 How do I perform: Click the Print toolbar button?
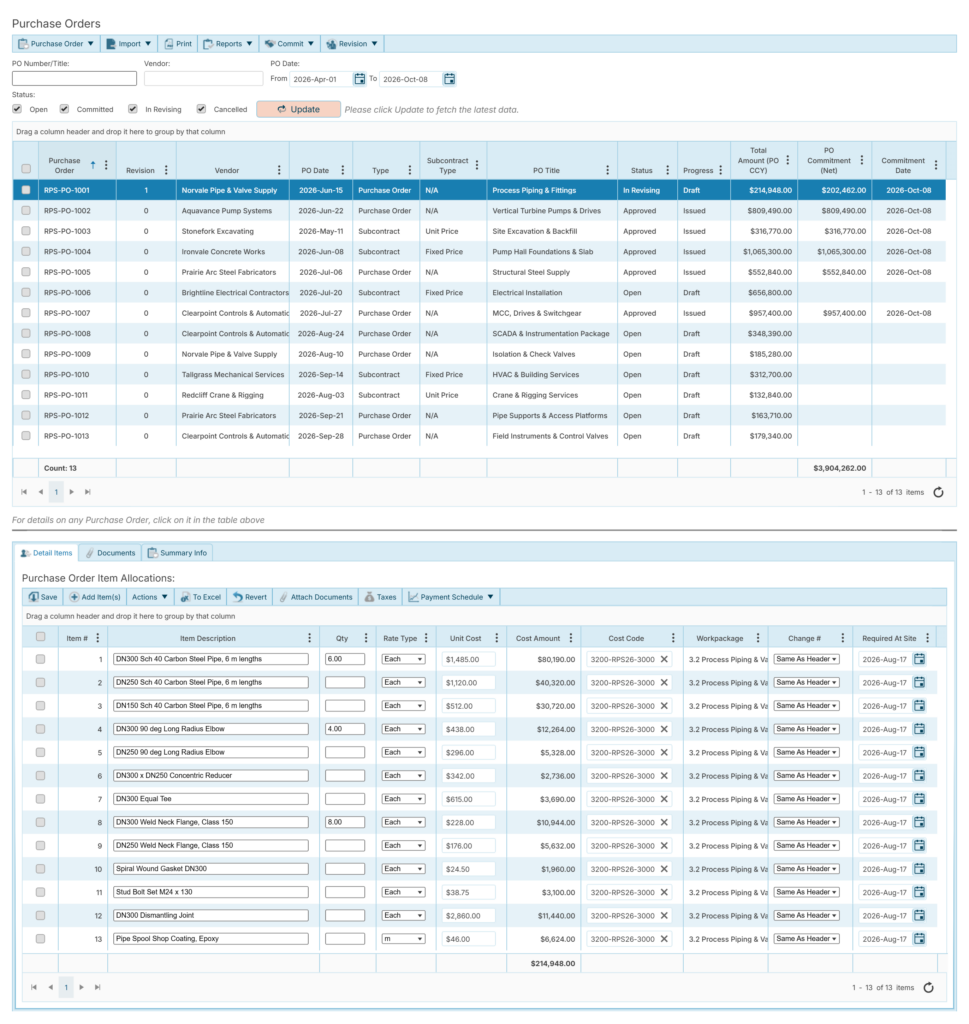(178, 44)
